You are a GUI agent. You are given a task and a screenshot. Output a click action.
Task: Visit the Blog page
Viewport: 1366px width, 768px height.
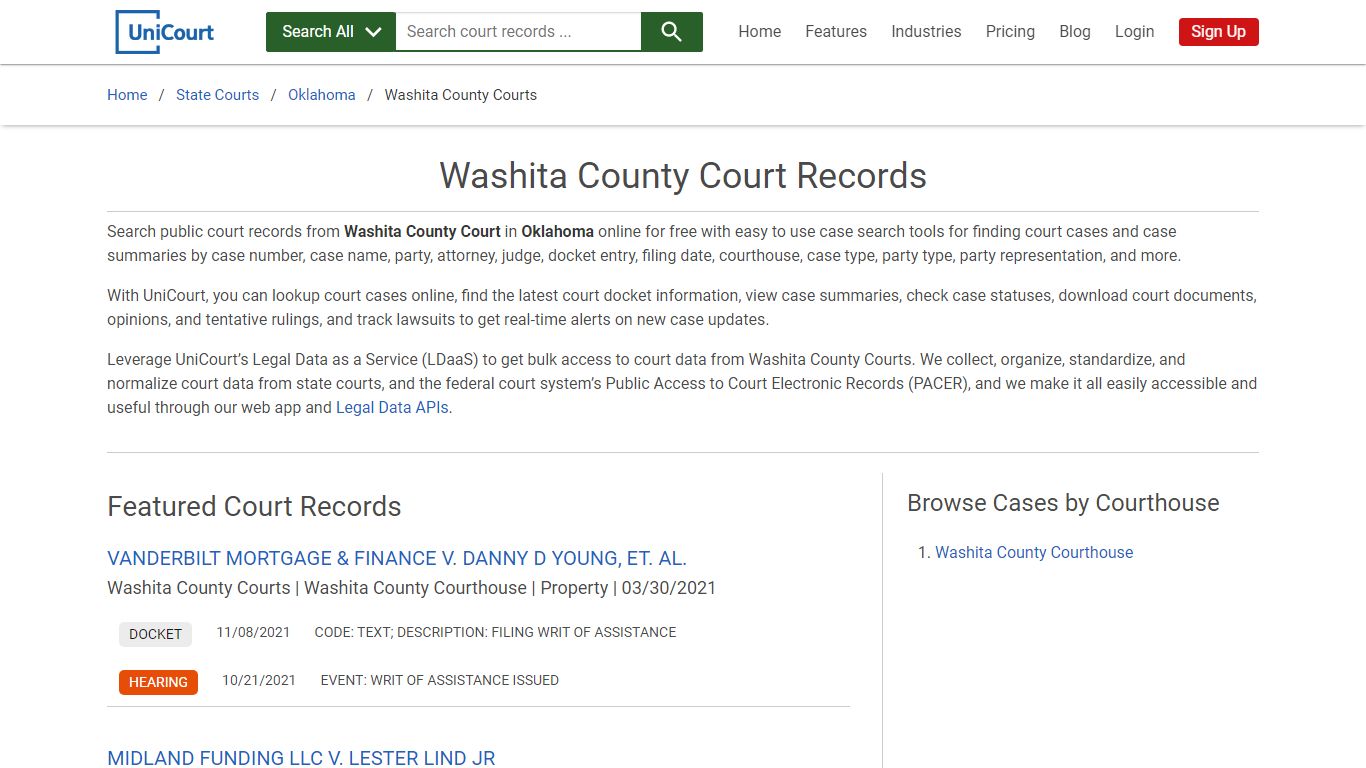pos(1075,32)
